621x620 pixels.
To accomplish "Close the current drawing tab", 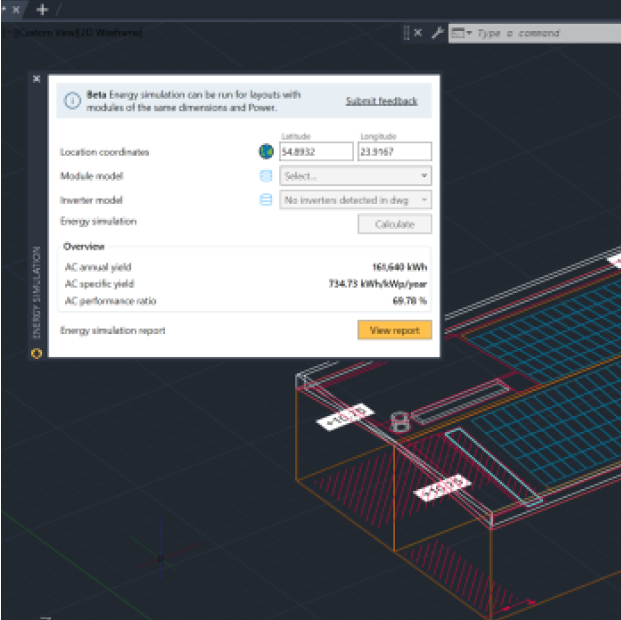I will click(16, 9).
